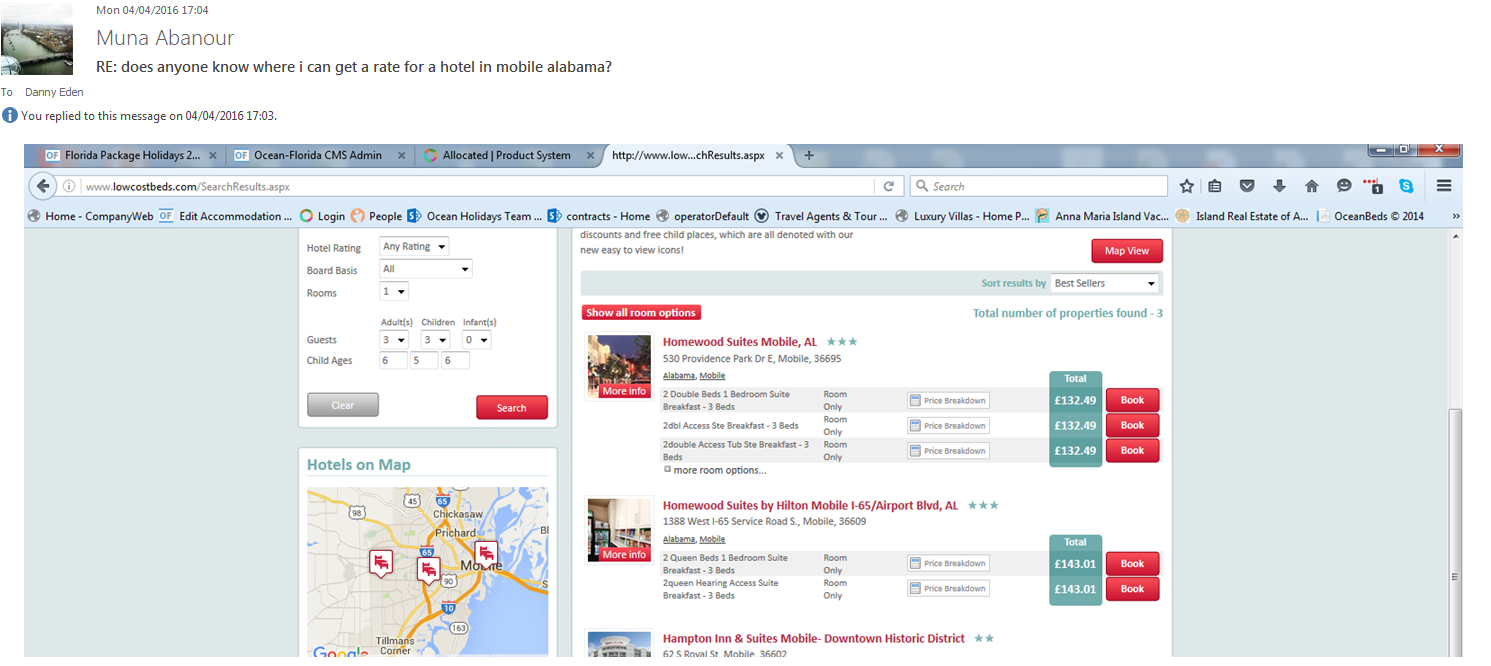Click Homewood Suites by Hilton thumbnail image

[x=620, y=530]
